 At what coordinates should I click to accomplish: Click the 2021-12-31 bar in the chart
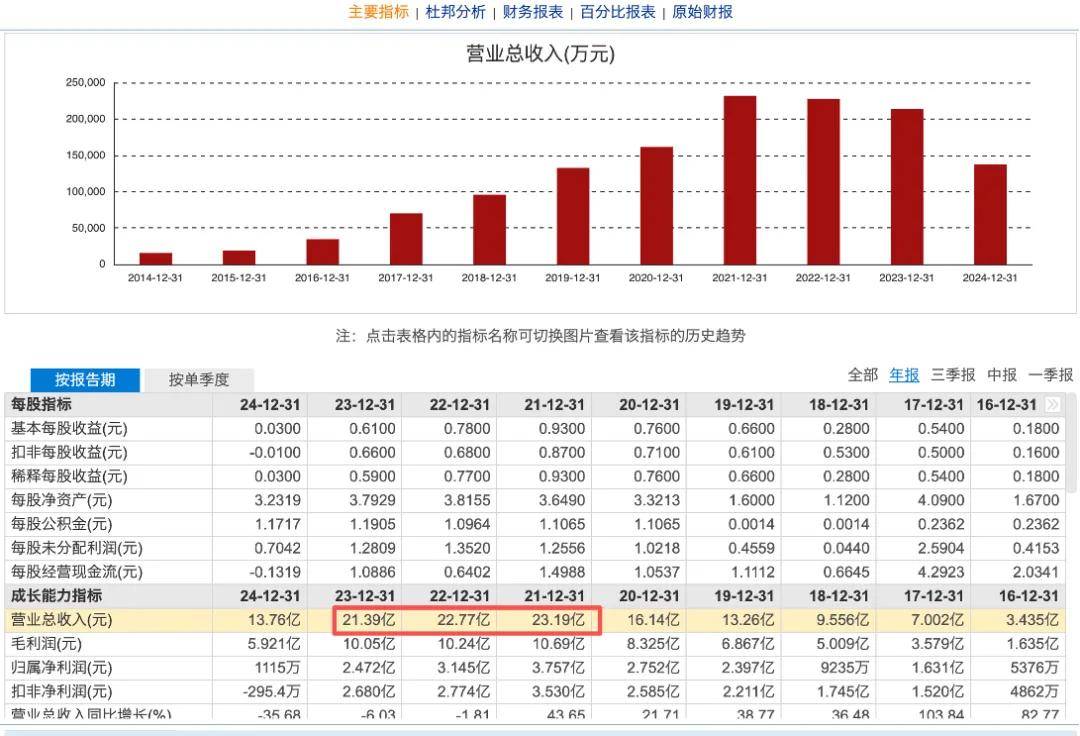pos(740,180)
